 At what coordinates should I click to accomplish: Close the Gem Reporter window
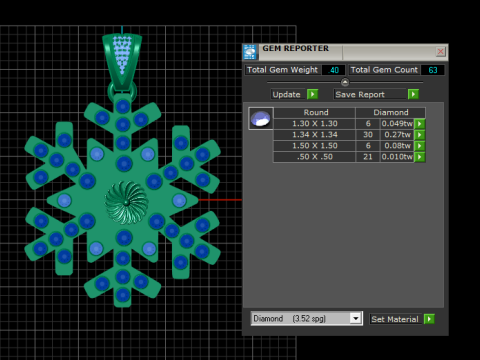pos(440,52)
